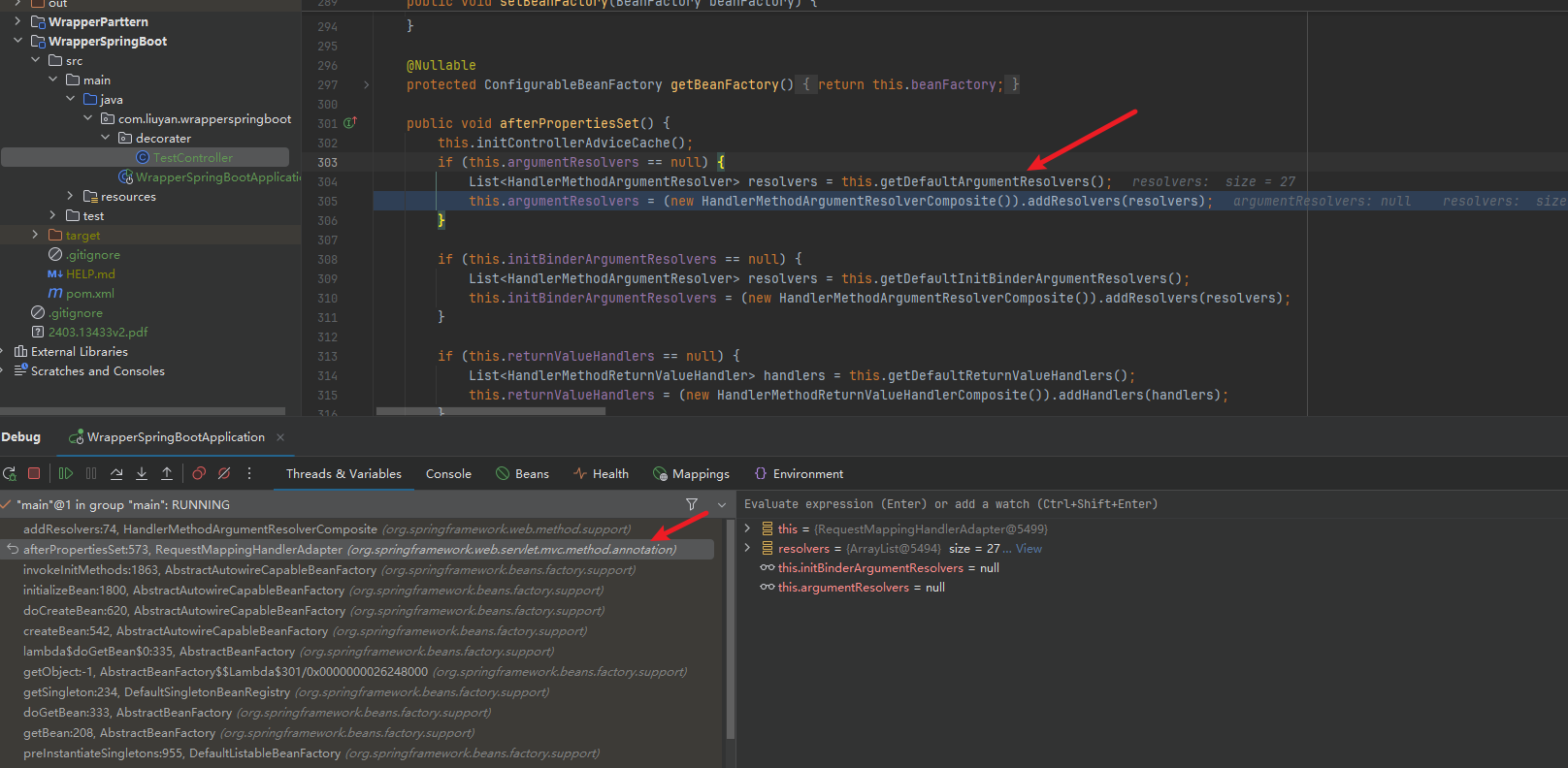Resume program execution in debugger
The width and height of the screenshot is (1568, 768).
(66, 474)
